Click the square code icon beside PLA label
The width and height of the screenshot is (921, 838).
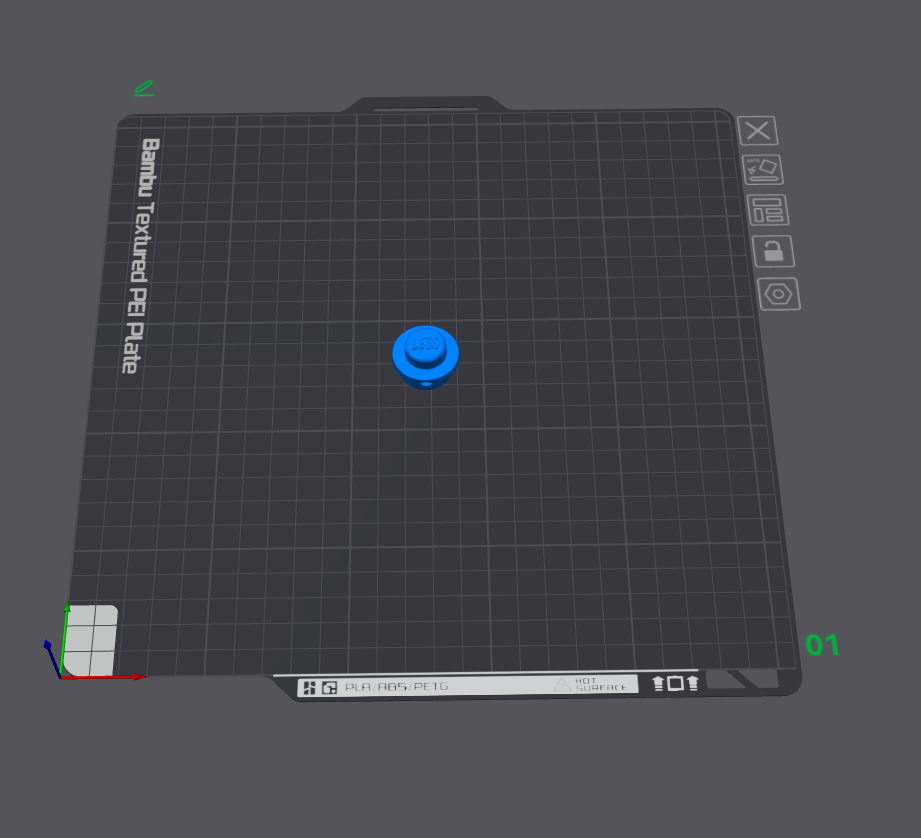point(330,688)
